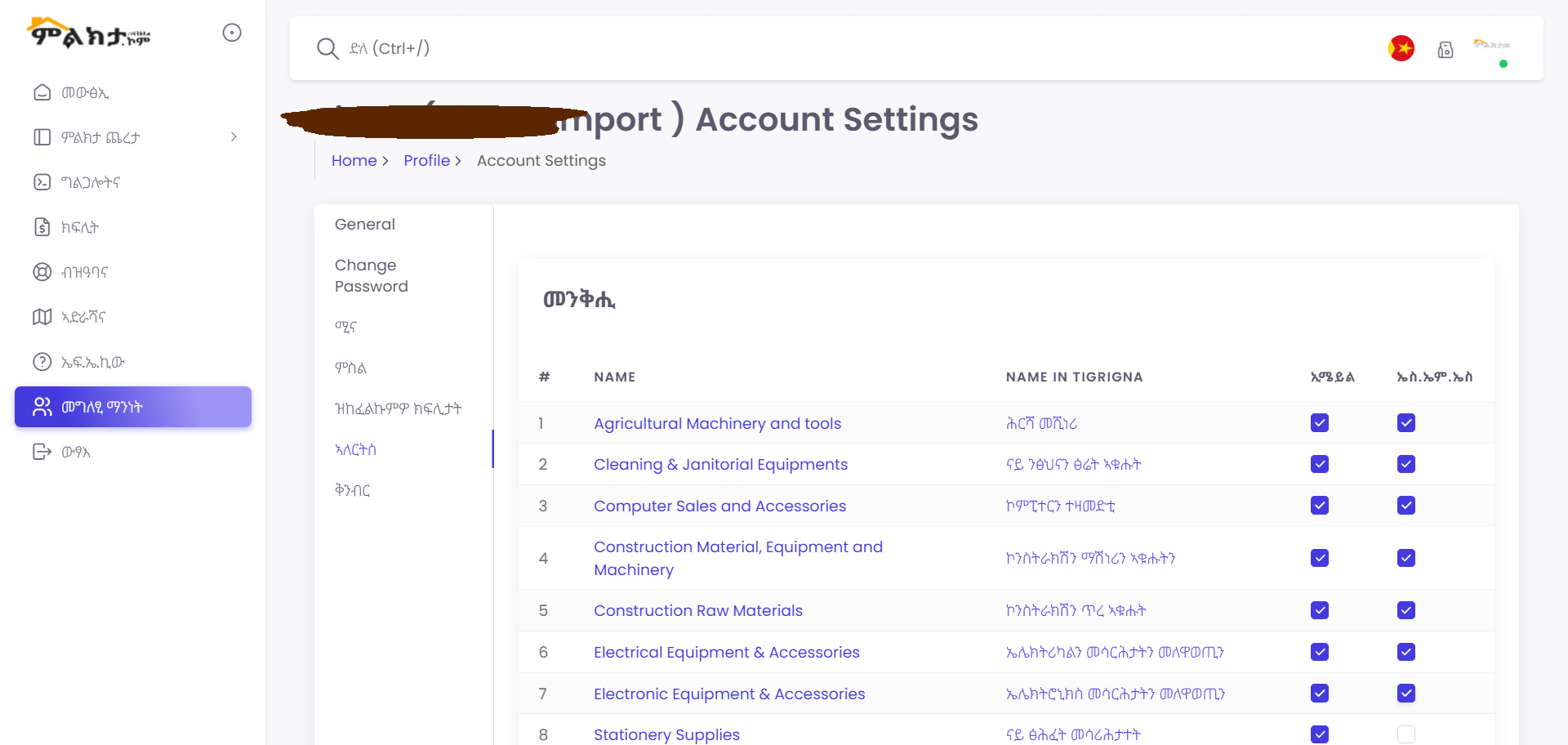Image resolution: width=1568 pixels, height=745 pixels.
Task: Click the FAQ question mark icon
Action: (42, 362)
